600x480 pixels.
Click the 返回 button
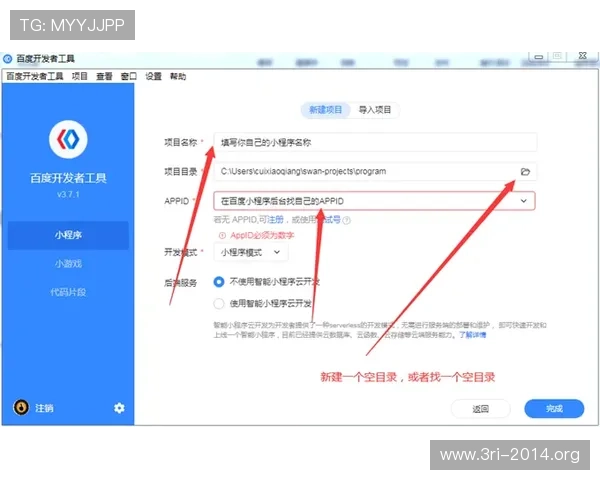click(481, 409)
